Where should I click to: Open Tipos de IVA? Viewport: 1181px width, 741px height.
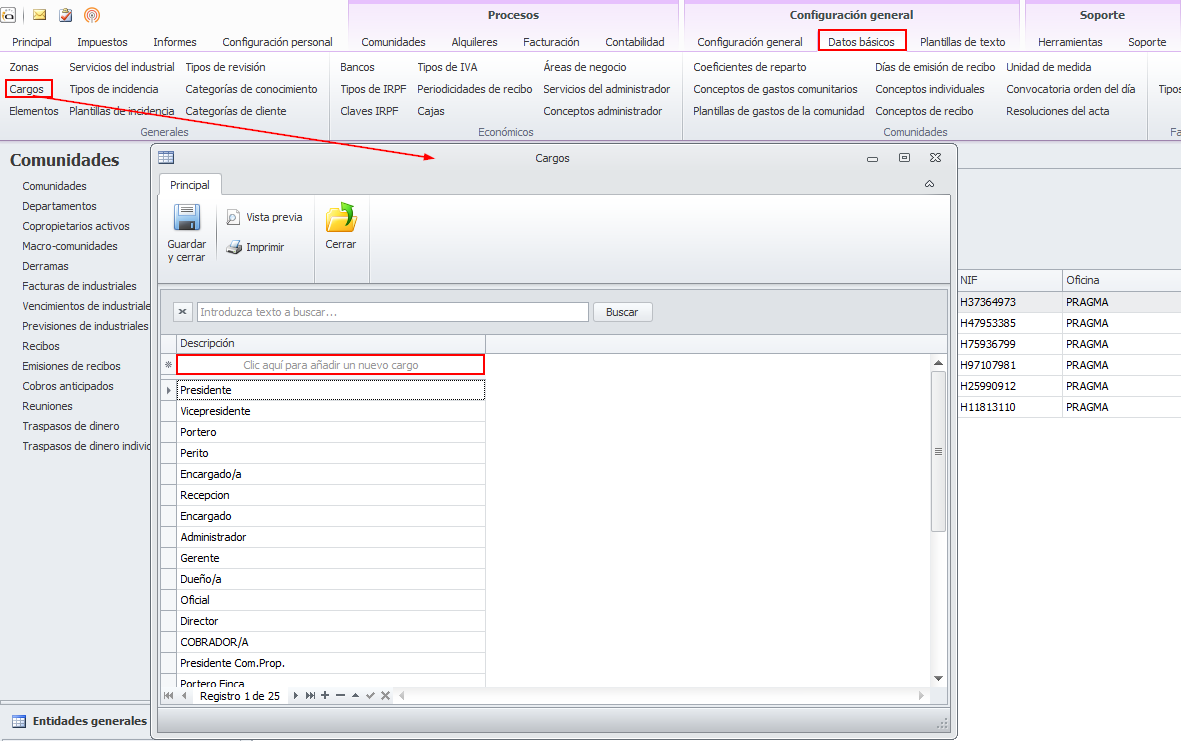pos(447,67)
